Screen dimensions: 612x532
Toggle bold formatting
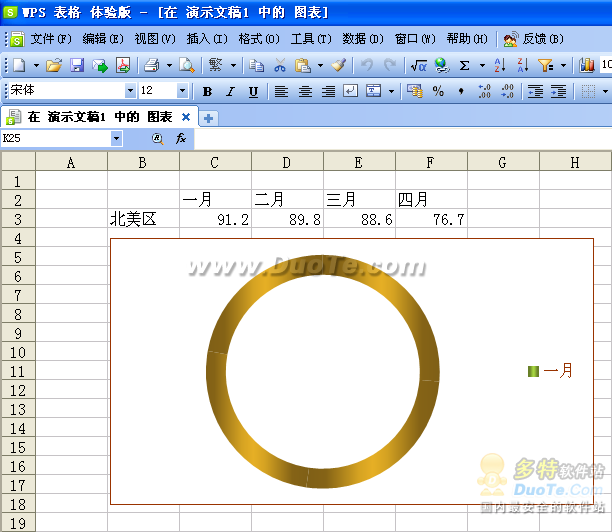coord(207,91)
